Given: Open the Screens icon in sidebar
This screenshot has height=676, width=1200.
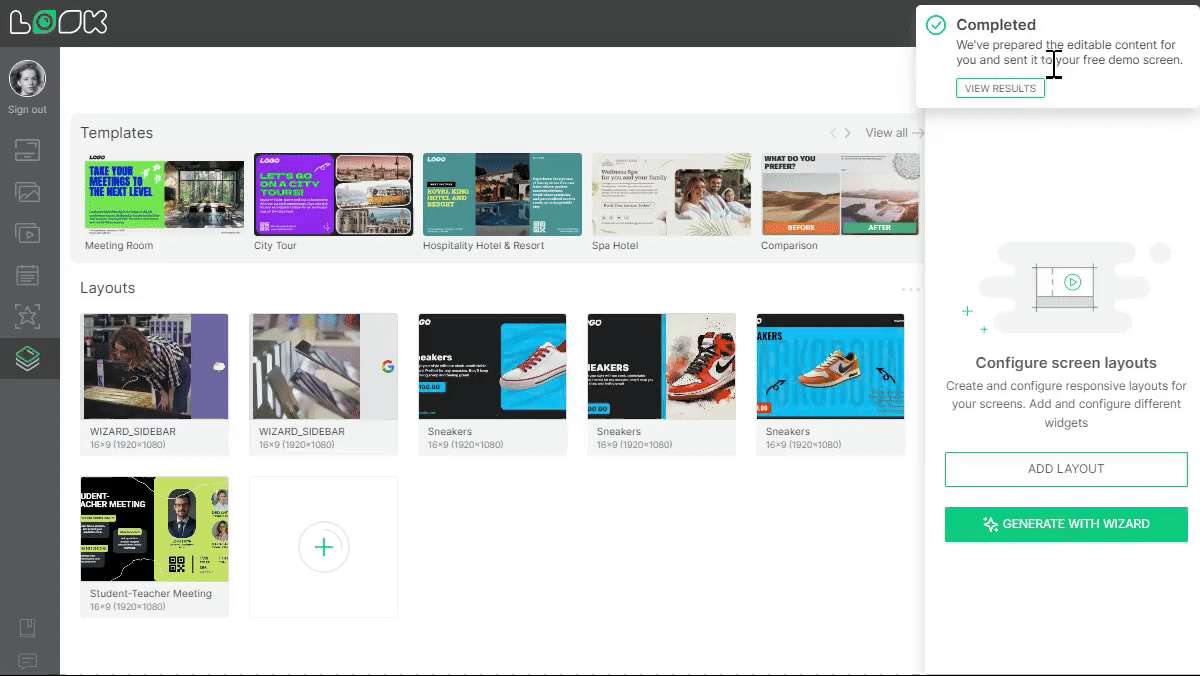Looking at the screenshot, I should tap(28, 150).
